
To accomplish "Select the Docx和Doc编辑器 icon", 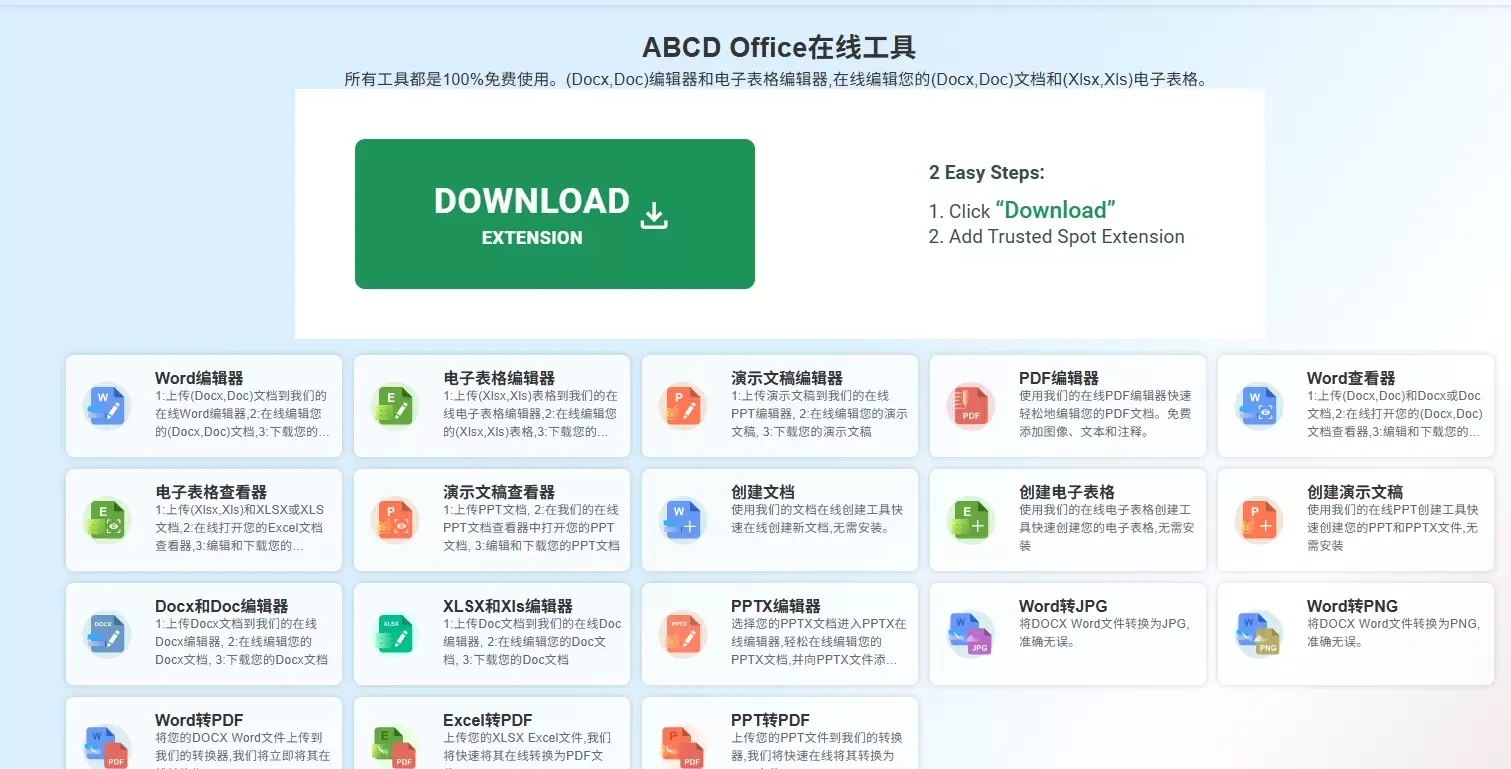I will (x=107, y=633).
